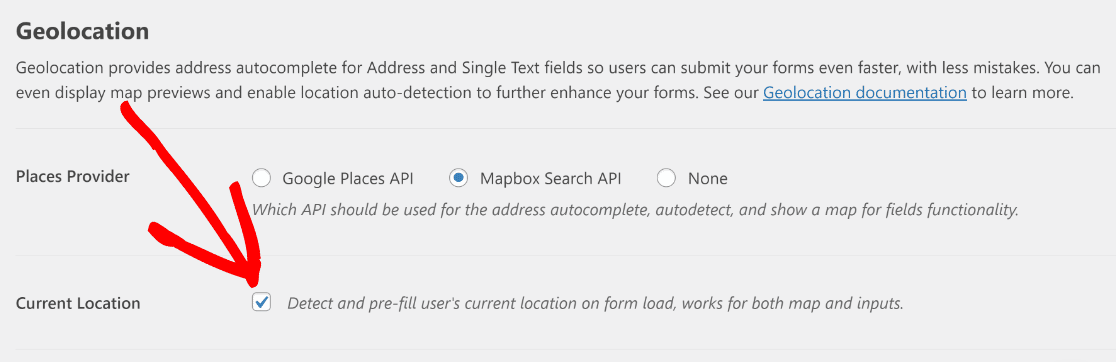Toggle the Current Location checkbox
Viewport: 1116px width, 362px height.
click(x=262, y=303)
